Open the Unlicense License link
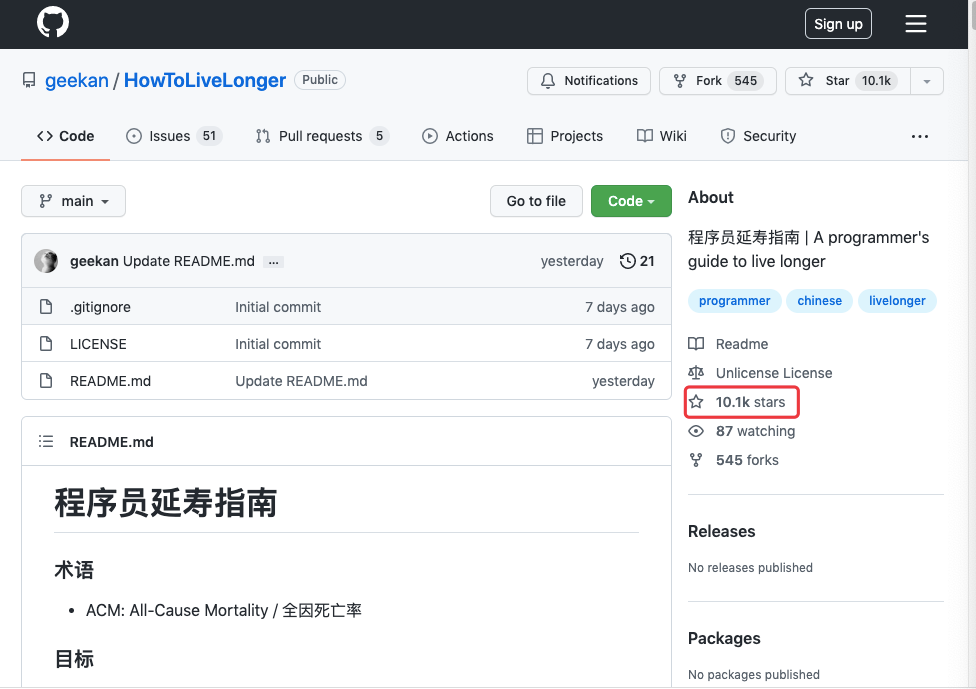Image resolution: width=976 pixels, height=689 pixels. click(x=774, y=373)
